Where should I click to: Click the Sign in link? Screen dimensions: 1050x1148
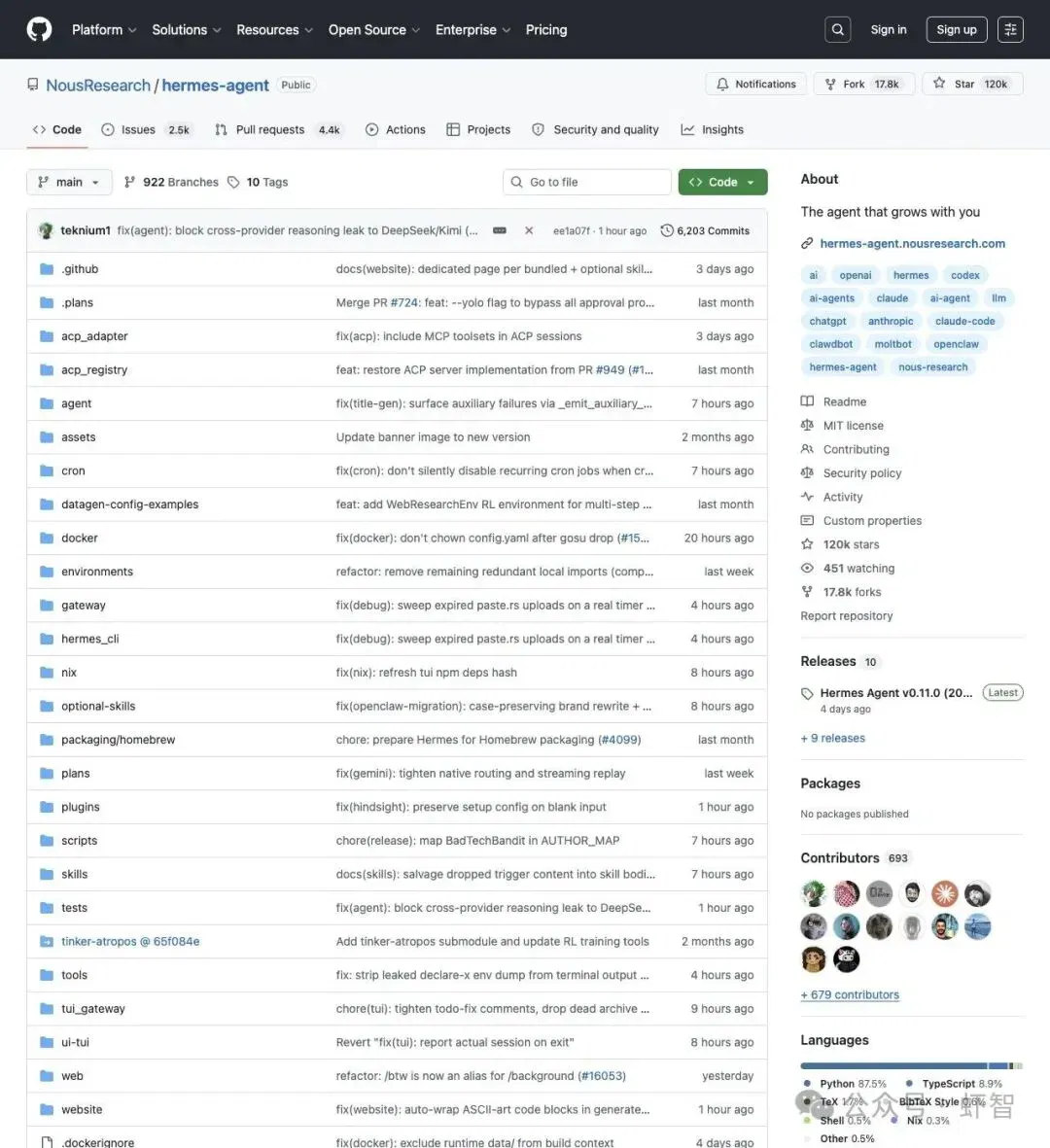[x=889, y=29]
